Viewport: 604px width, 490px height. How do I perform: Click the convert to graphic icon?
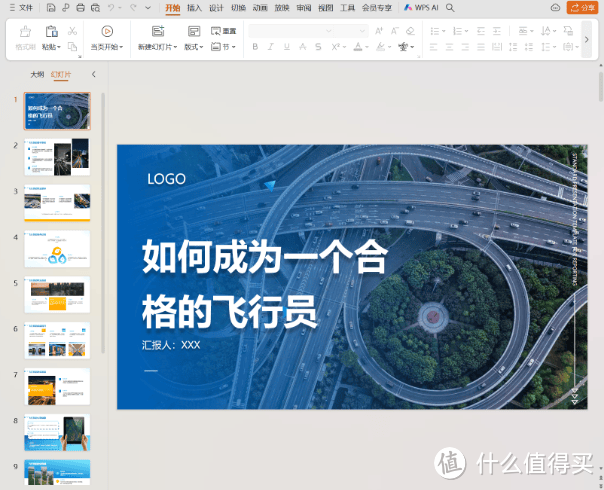[568, 31]
